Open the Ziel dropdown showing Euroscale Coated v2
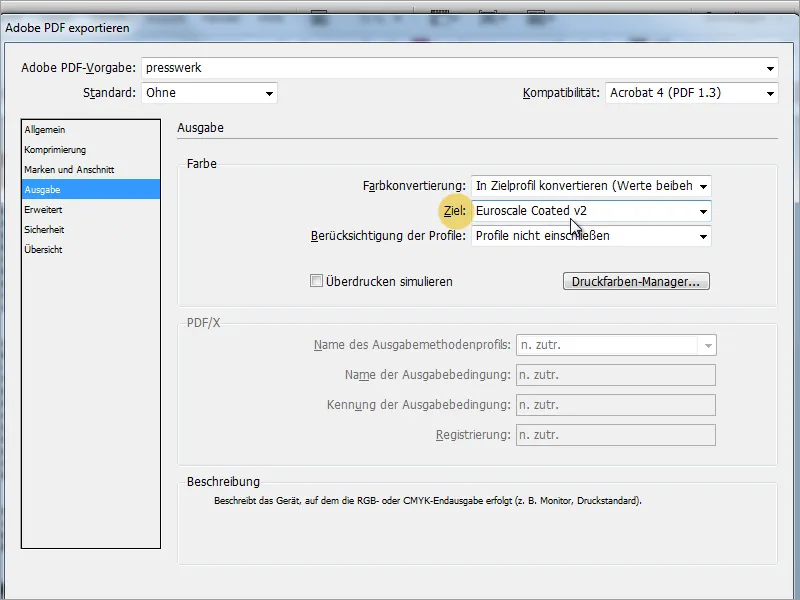The height and width of the screenshot is (600, 800). [591, 211]
